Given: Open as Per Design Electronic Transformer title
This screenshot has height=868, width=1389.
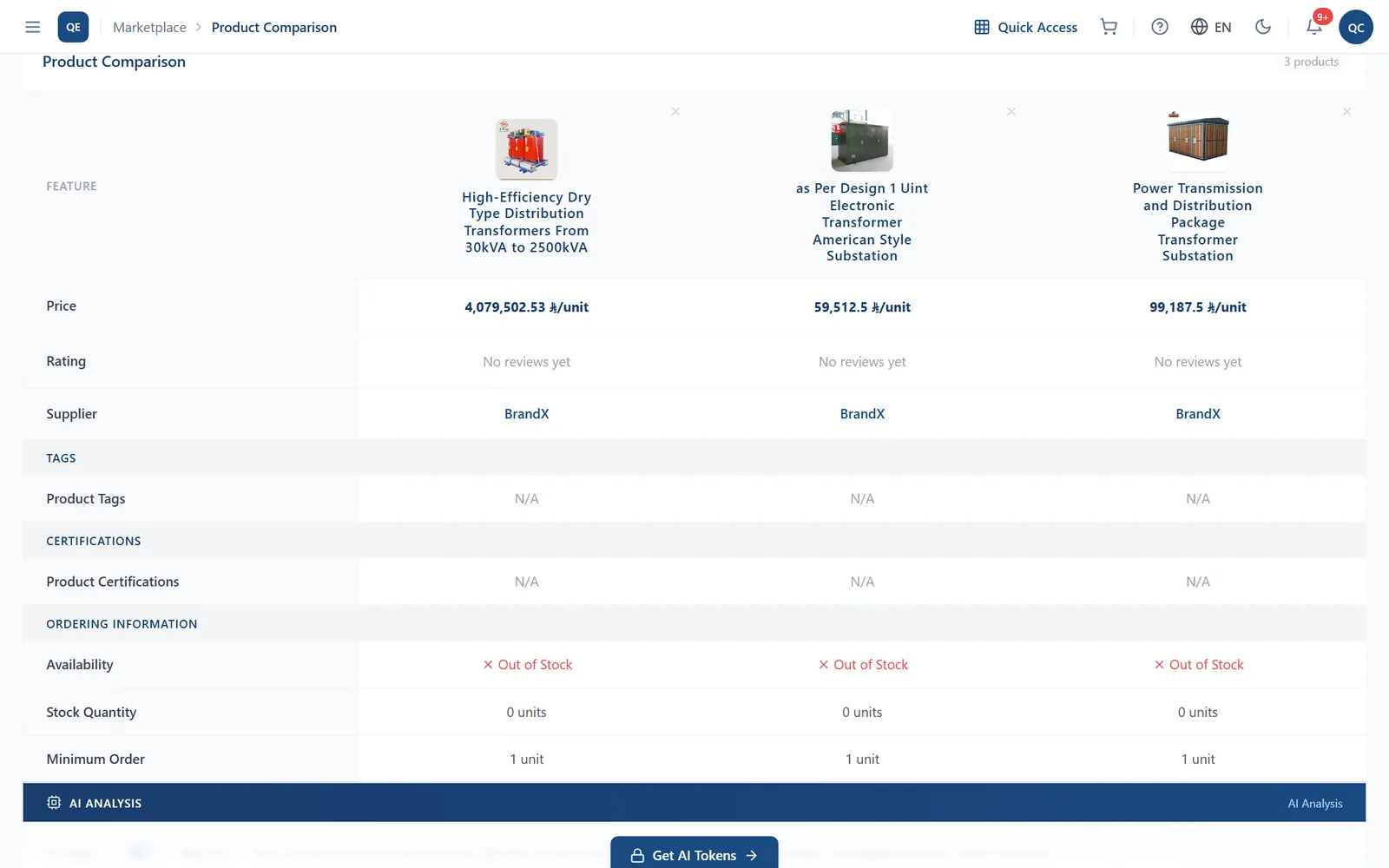Looking at the screenshot, I should tap(862, 222).
